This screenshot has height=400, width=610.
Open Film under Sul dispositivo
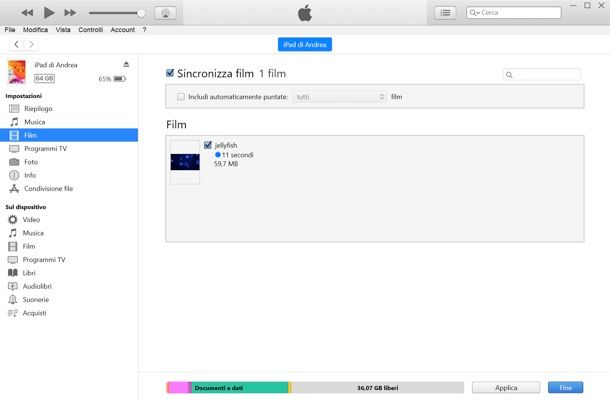[69, 246]
